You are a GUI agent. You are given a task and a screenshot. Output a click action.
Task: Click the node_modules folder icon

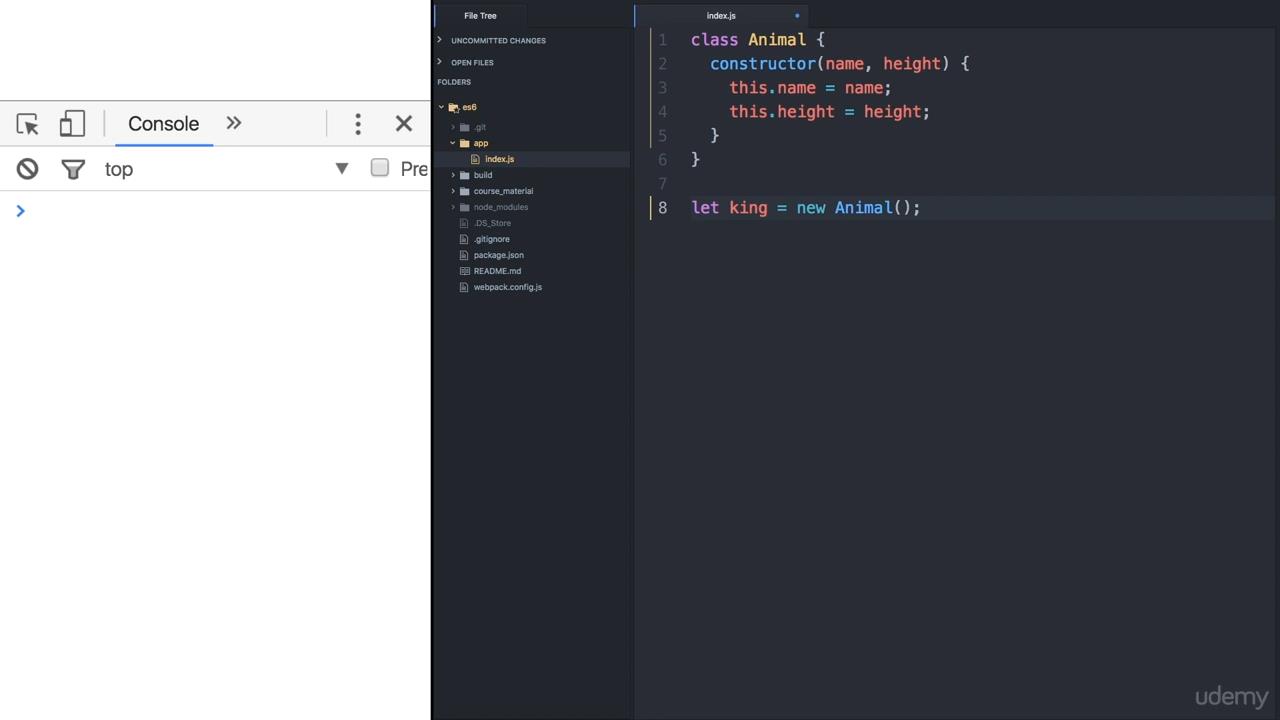(x=464, y=207)
